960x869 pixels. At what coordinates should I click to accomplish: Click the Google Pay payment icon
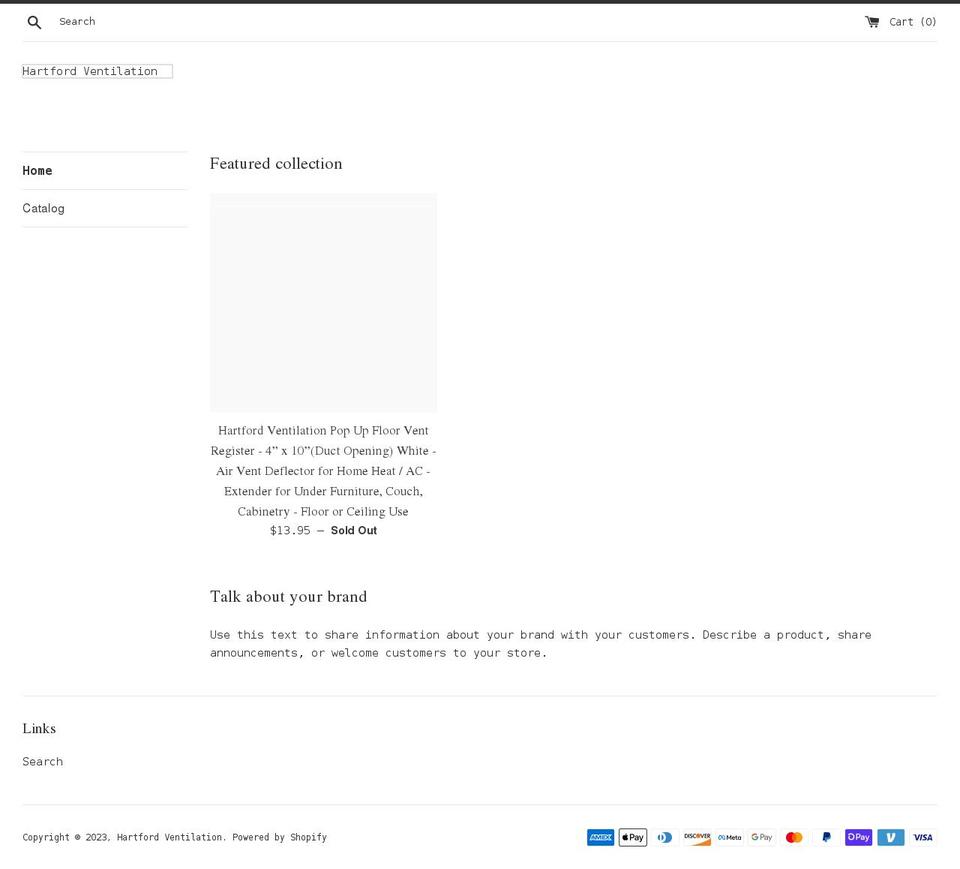click(761, 837)
